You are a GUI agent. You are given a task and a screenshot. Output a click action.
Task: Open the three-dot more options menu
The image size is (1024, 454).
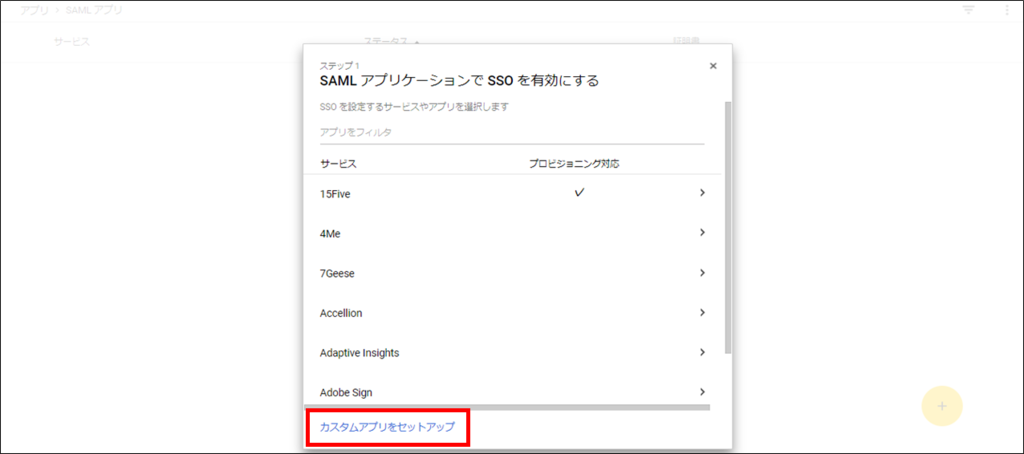point(1006,10)
